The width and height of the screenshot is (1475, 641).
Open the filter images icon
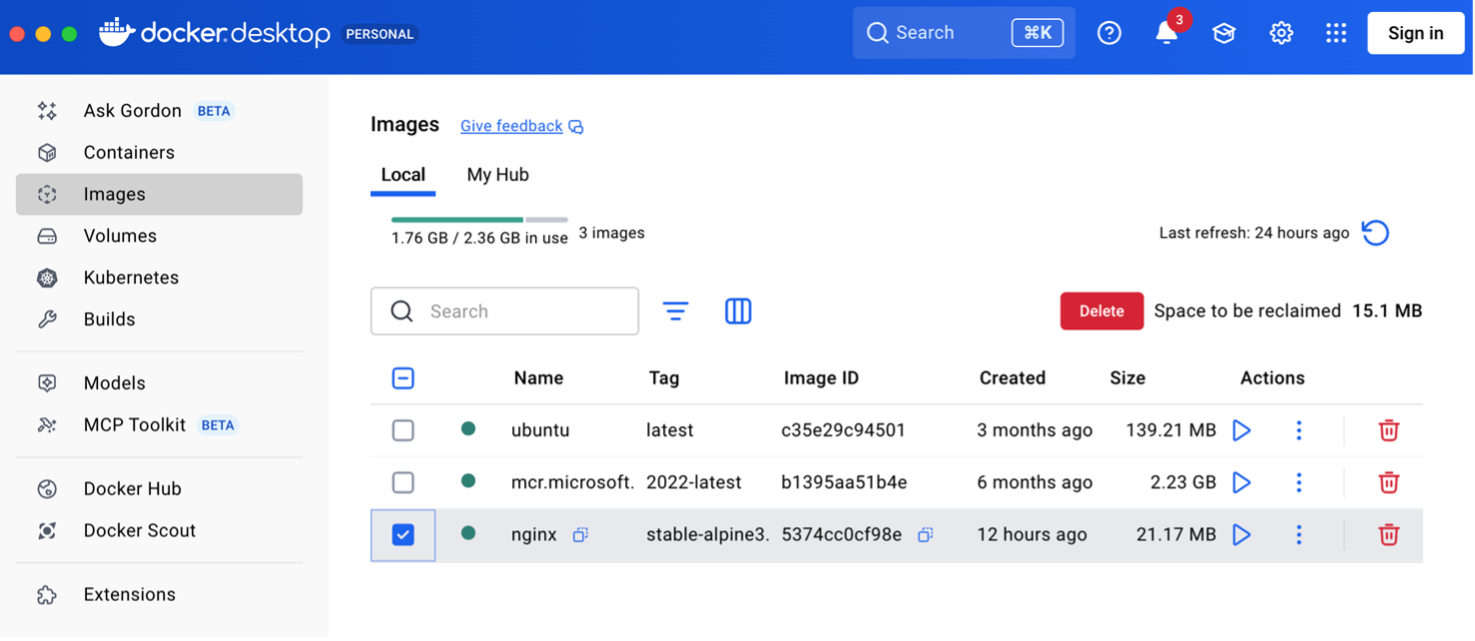[x=676, y=312]
